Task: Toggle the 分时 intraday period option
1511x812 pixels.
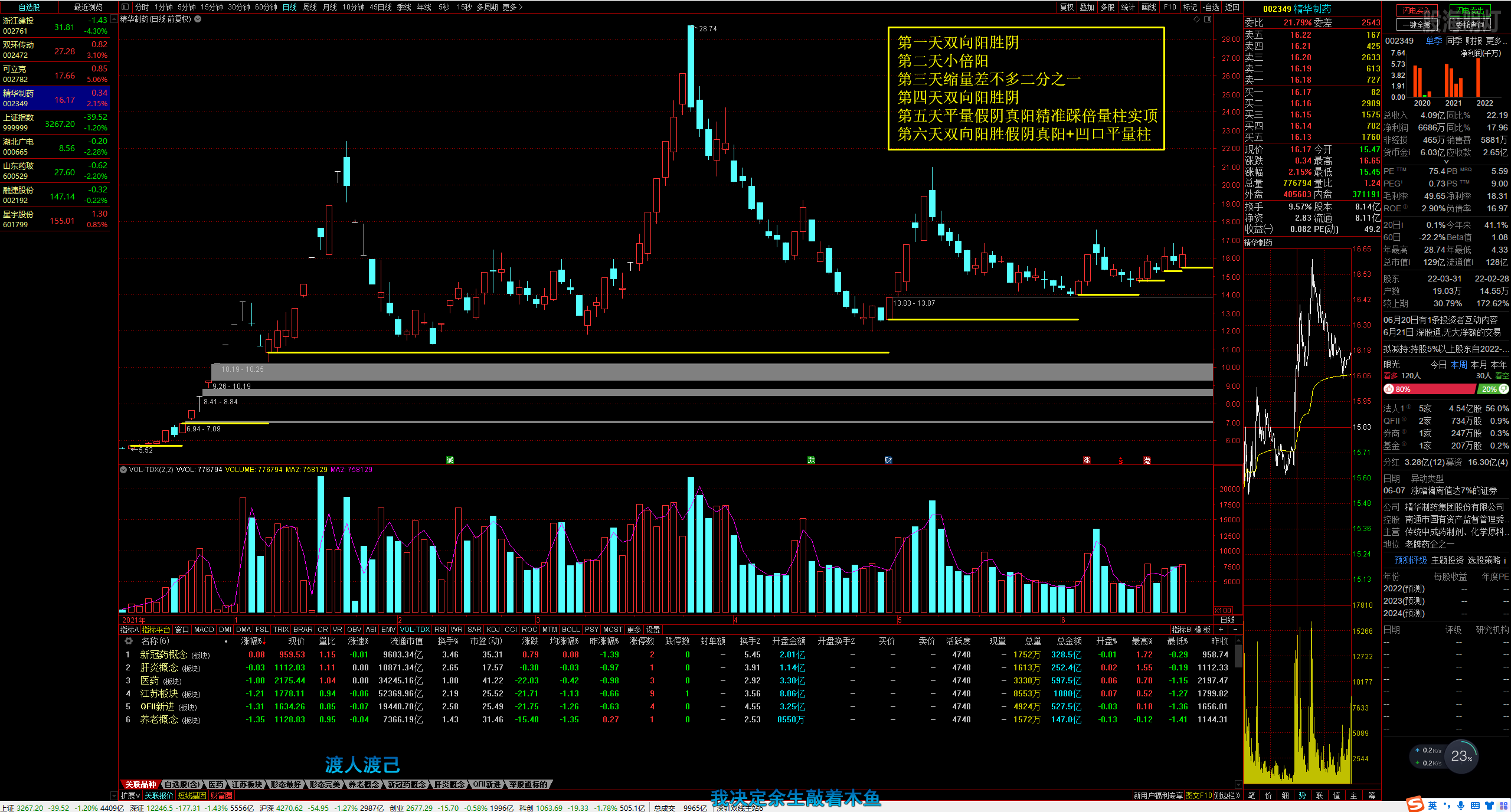Action: [142, 7]
